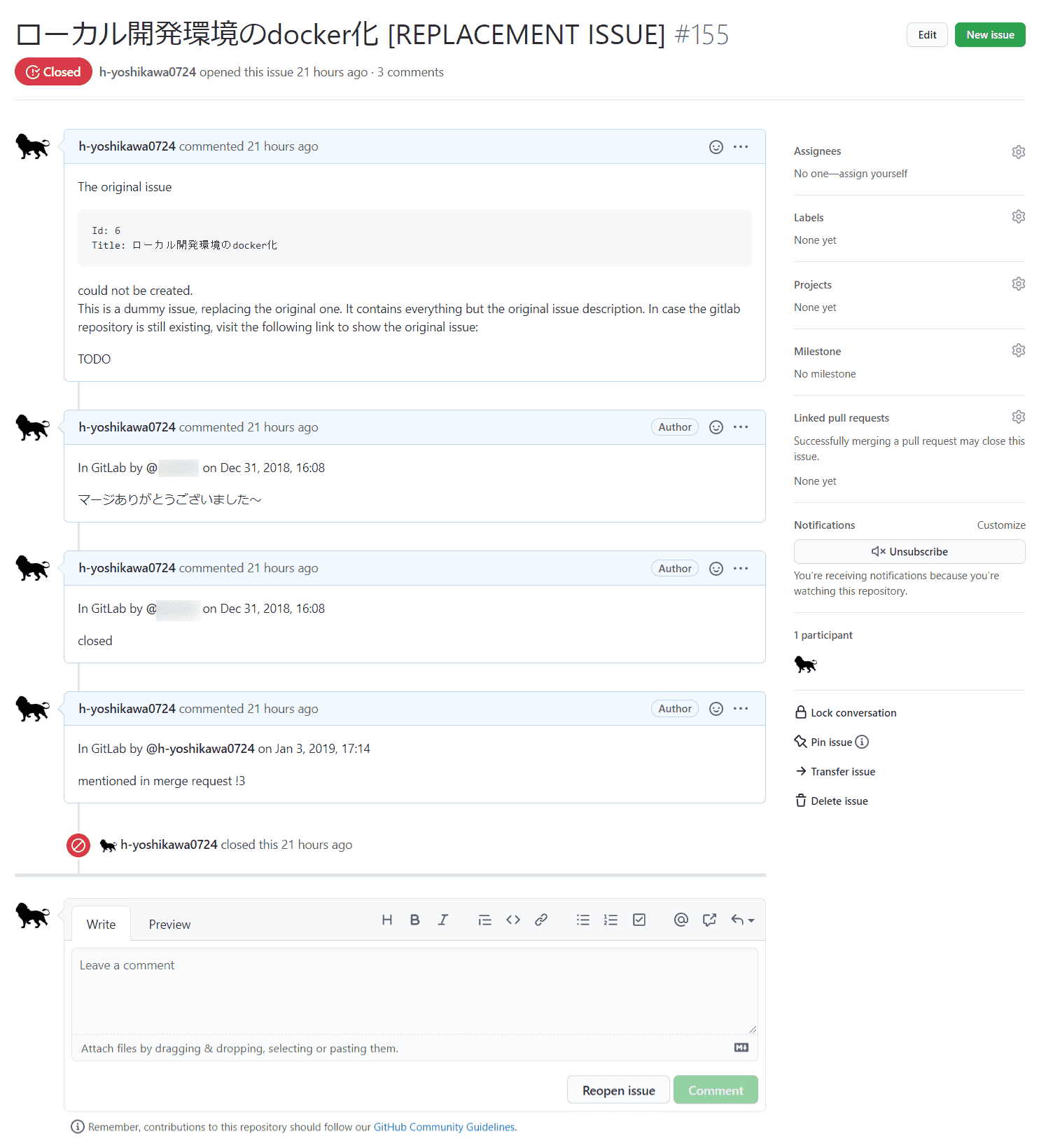Image resolution: width=1039 pixels, height=1148 pixels.
Task: Click h-yoshikawa0724 in closed event line
Action: click(169, 845)
